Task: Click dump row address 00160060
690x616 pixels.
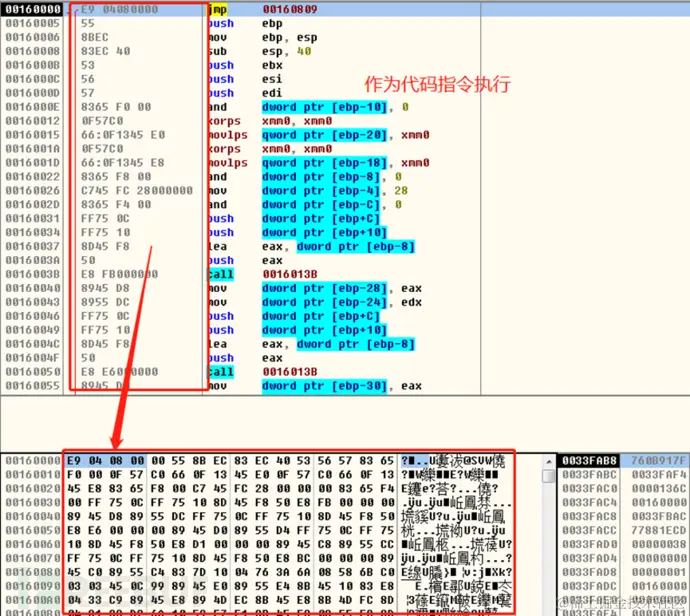Action: [x=33, y=544]
